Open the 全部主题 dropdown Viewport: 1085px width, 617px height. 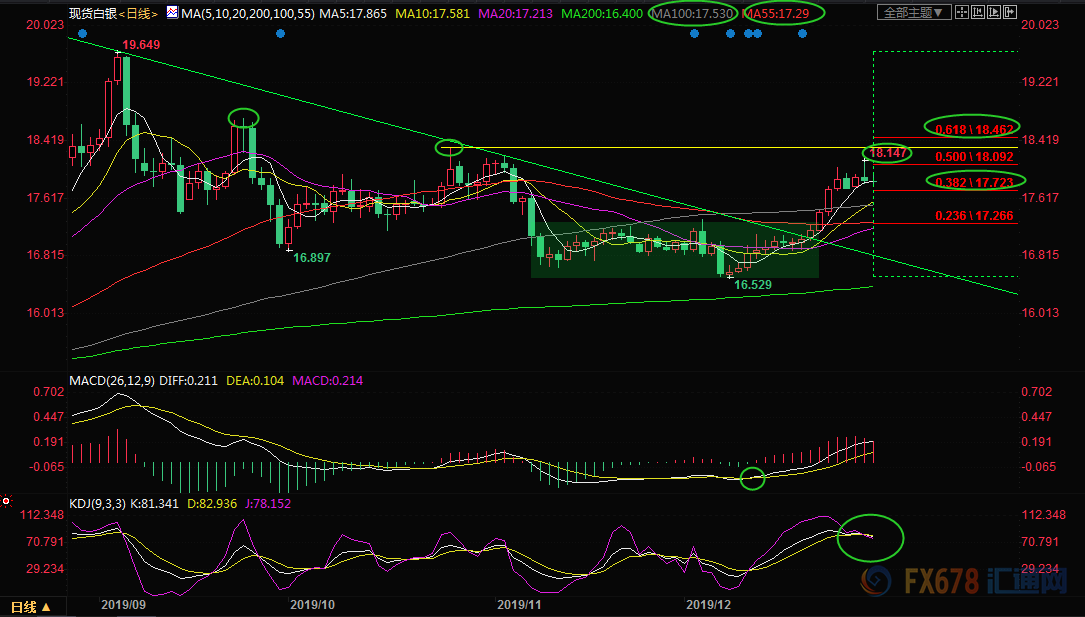[x=910, y=13]
